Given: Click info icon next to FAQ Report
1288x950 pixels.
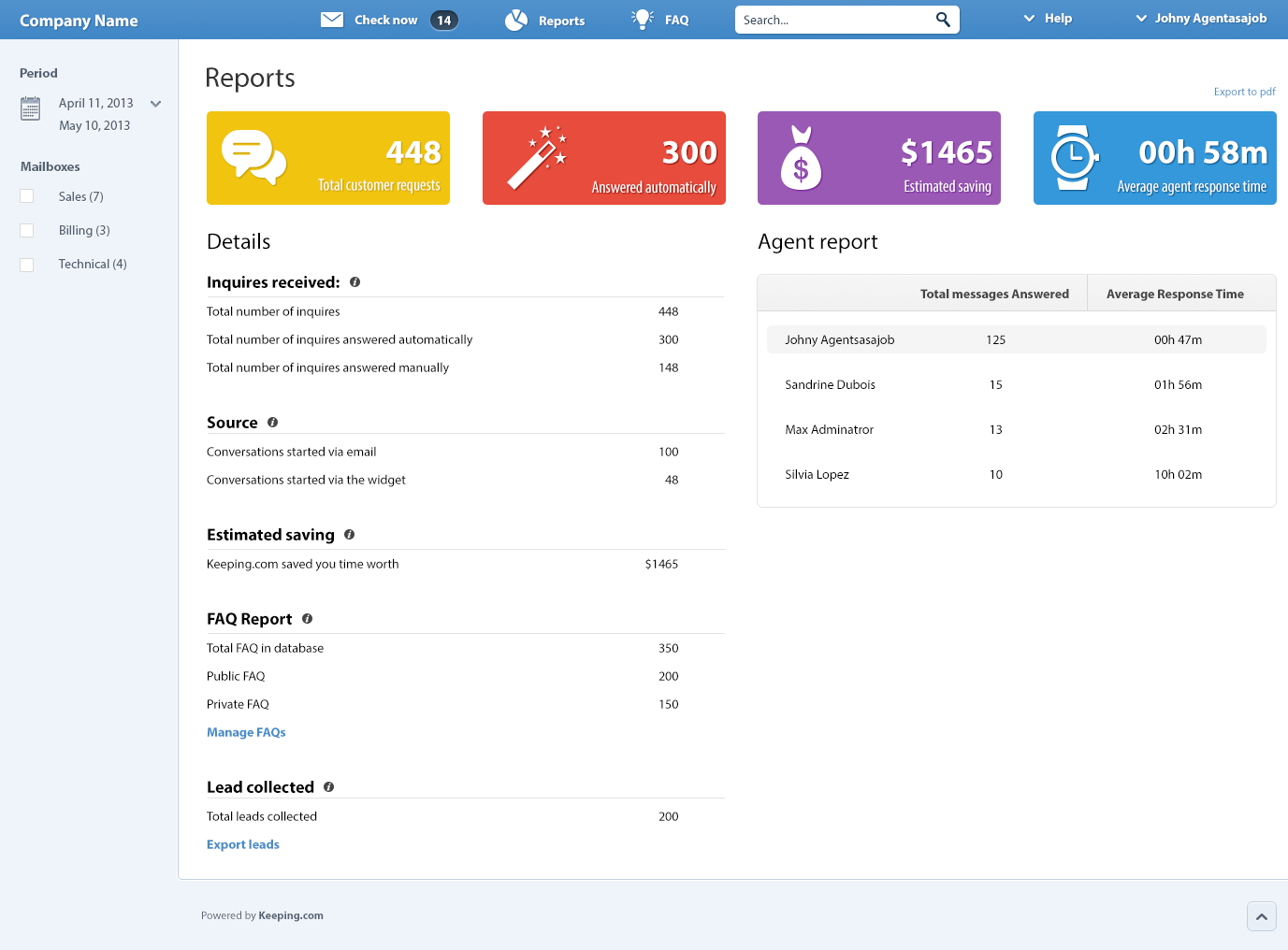Looking at the screenshot, I should [x=308, y=618].
